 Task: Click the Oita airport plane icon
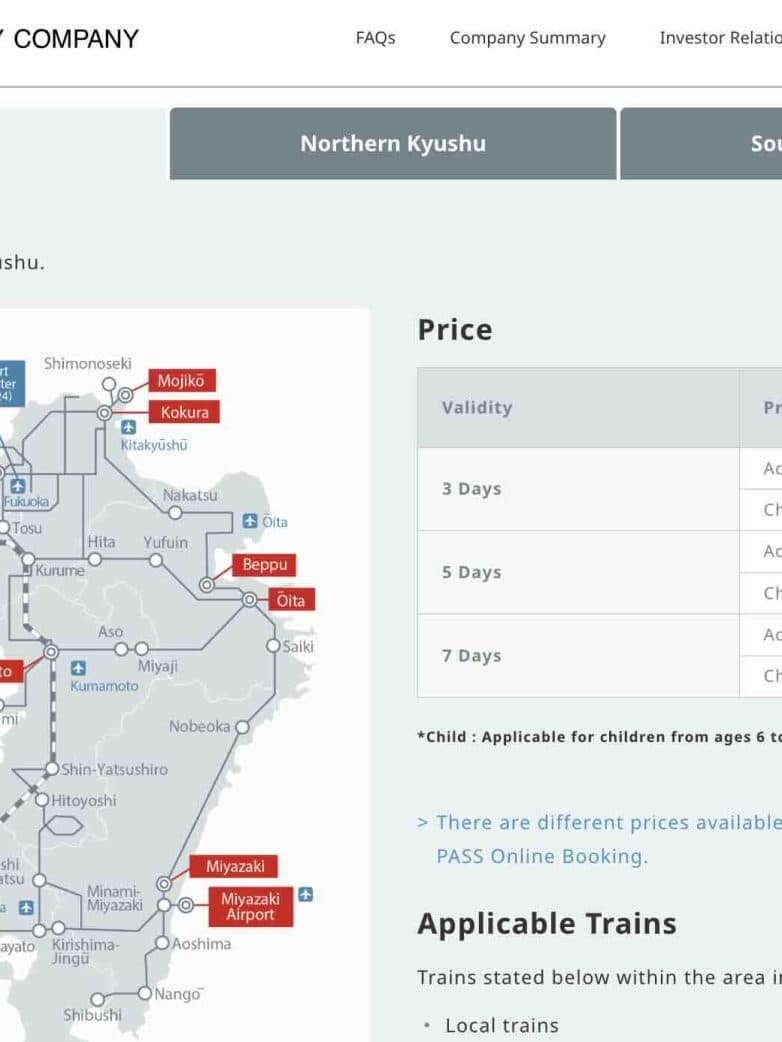click(x=250, y=521)
